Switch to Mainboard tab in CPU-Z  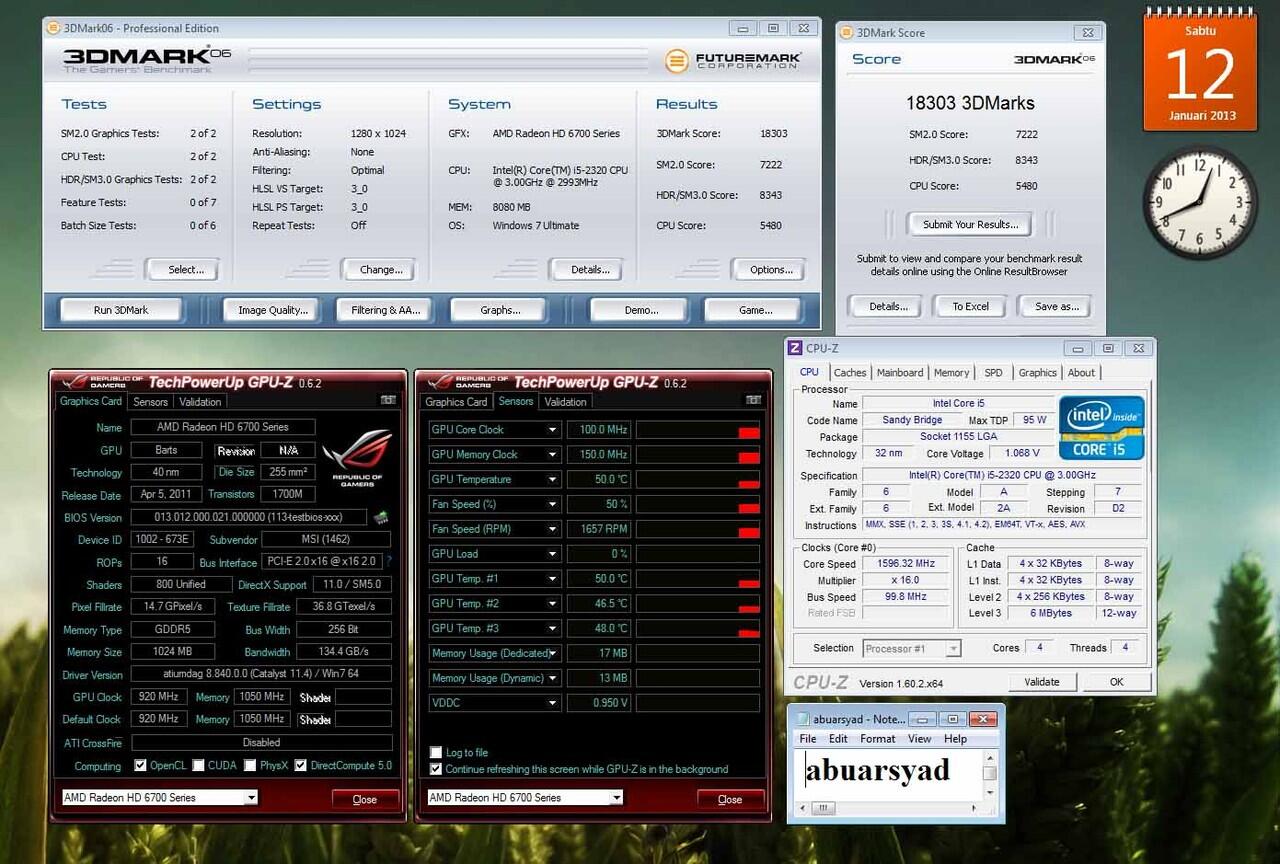(900, 373)
